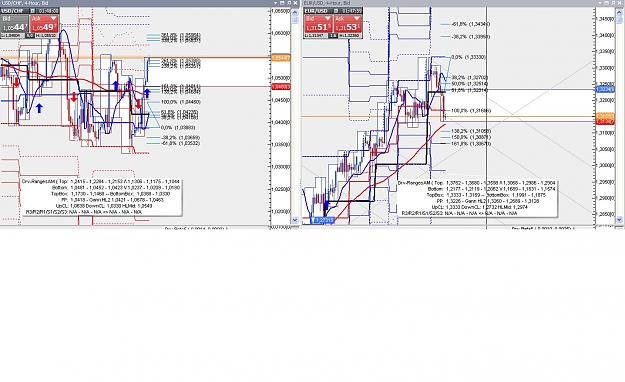The image size is (625, 382).
Task: Close the USD/CHF chart window
Action: [295, 3]
